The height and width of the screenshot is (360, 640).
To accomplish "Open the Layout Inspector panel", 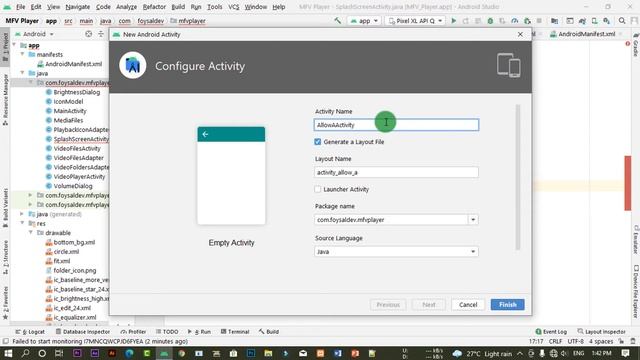I will pos(602,332).
